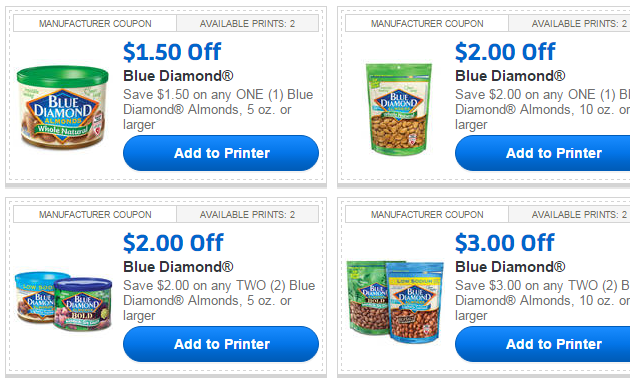This screenshot has height=378, width=630.
Task: Click $2.00 Off headline in bottom-left coupon
Action: click(x=173, y=243)
